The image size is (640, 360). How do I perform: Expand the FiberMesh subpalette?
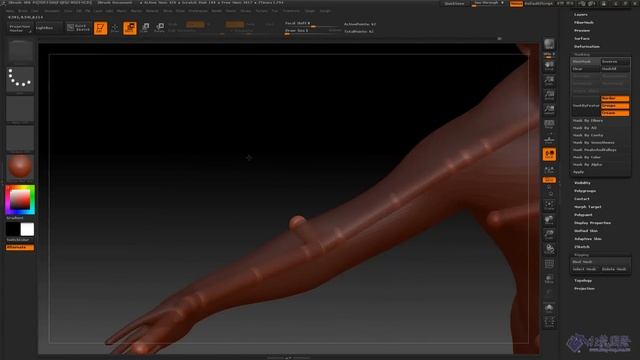pyautogui.click(x=584, y=22)
